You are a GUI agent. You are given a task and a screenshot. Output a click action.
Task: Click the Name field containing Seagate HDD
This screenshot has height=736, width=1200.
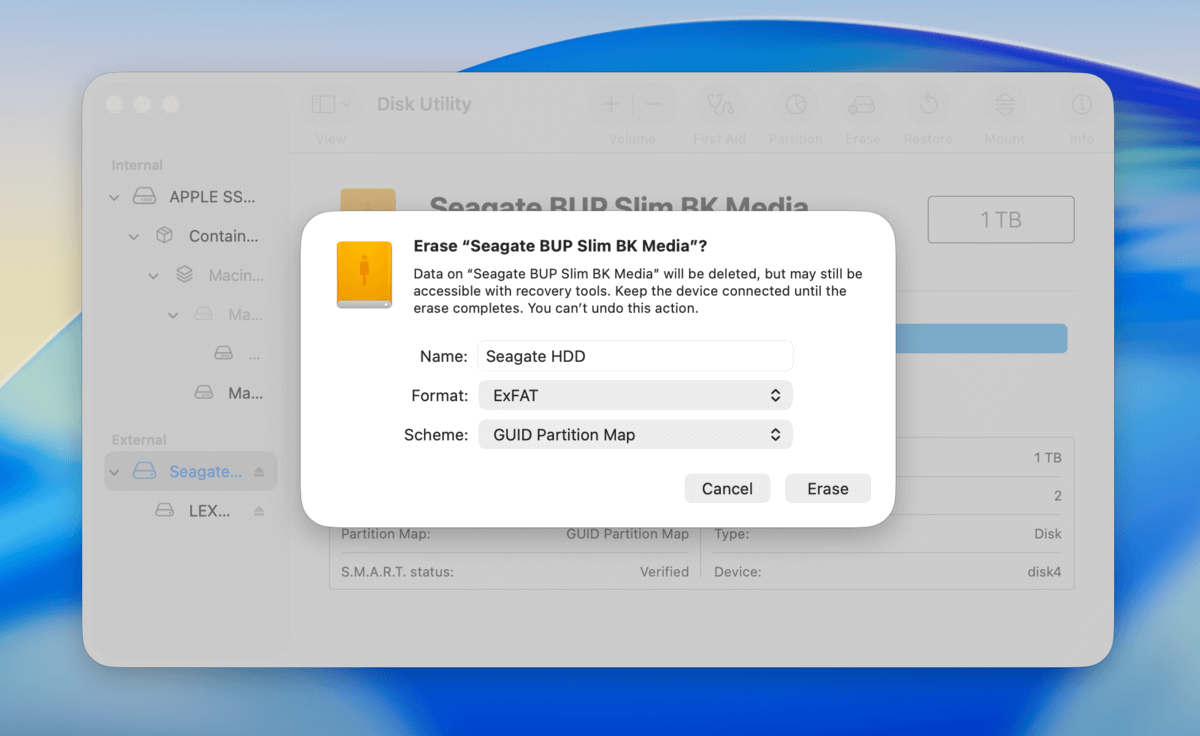coord(635,356)
